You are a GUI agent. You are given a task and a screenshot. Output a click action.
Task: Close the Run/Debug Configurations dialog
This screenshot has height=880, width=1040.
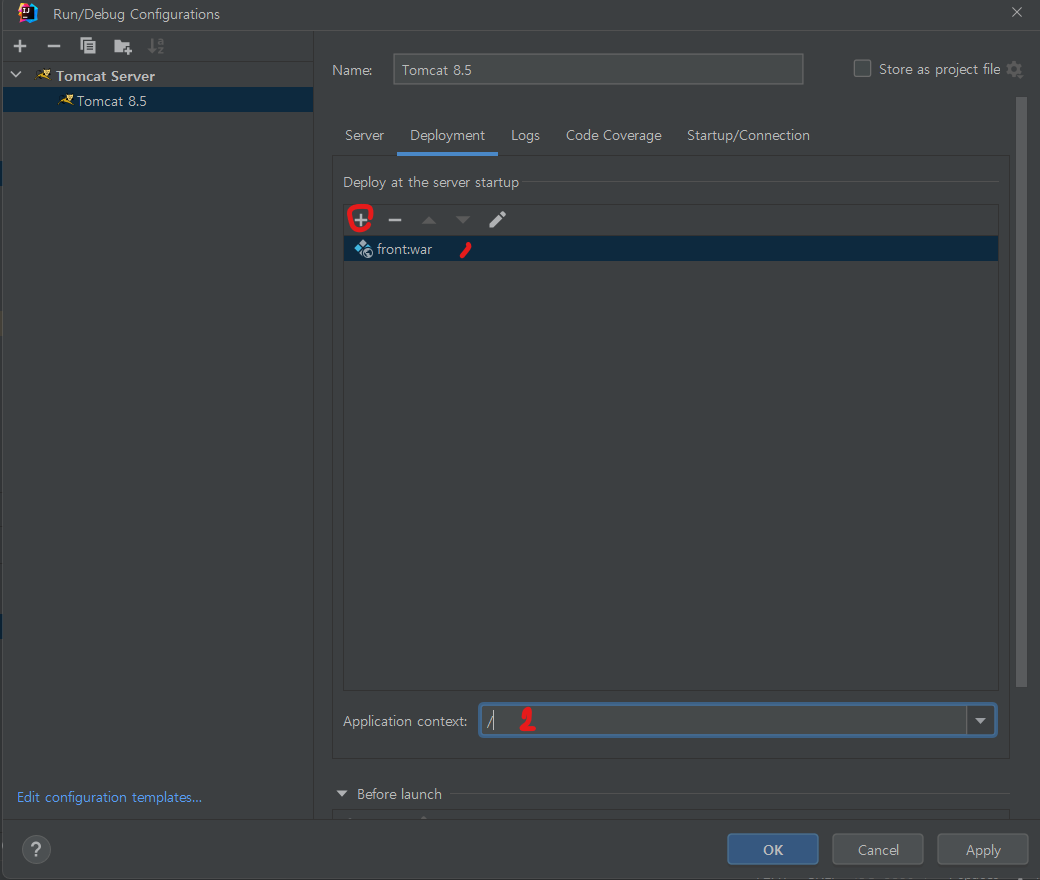(1017, 13)
